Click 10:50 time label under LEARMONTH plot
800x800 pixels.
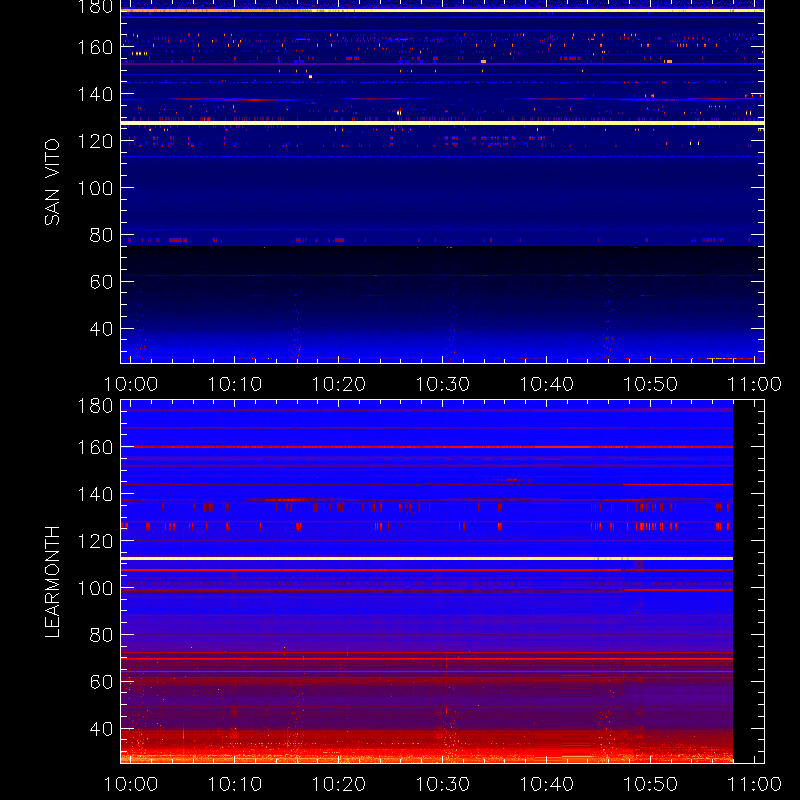[x=651, y=784]
